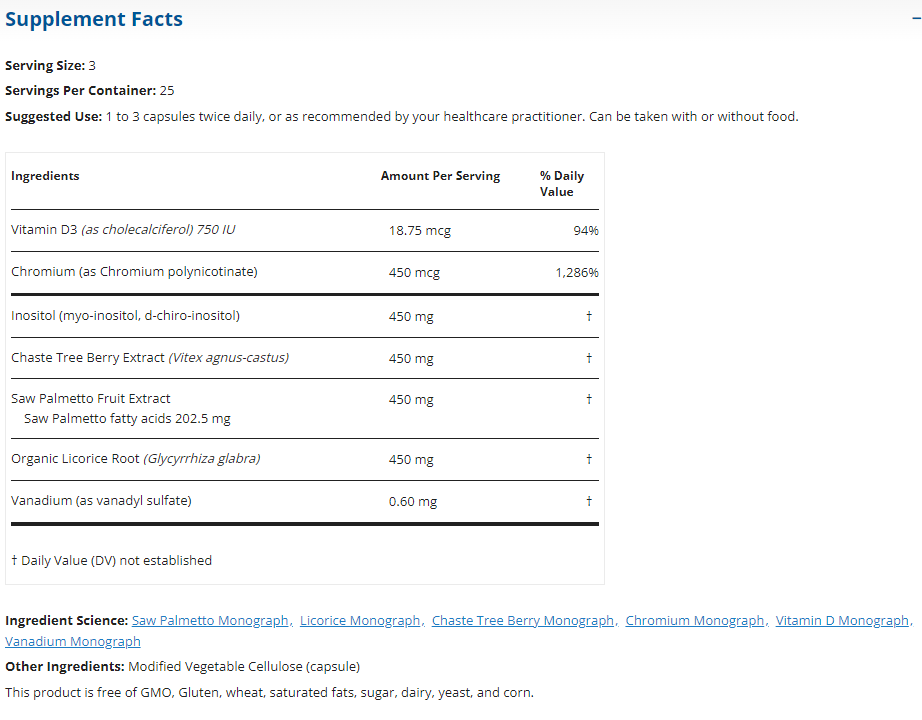
Task: Collapse the Supplement Facts section minus icon
Action: pos(916,19)
